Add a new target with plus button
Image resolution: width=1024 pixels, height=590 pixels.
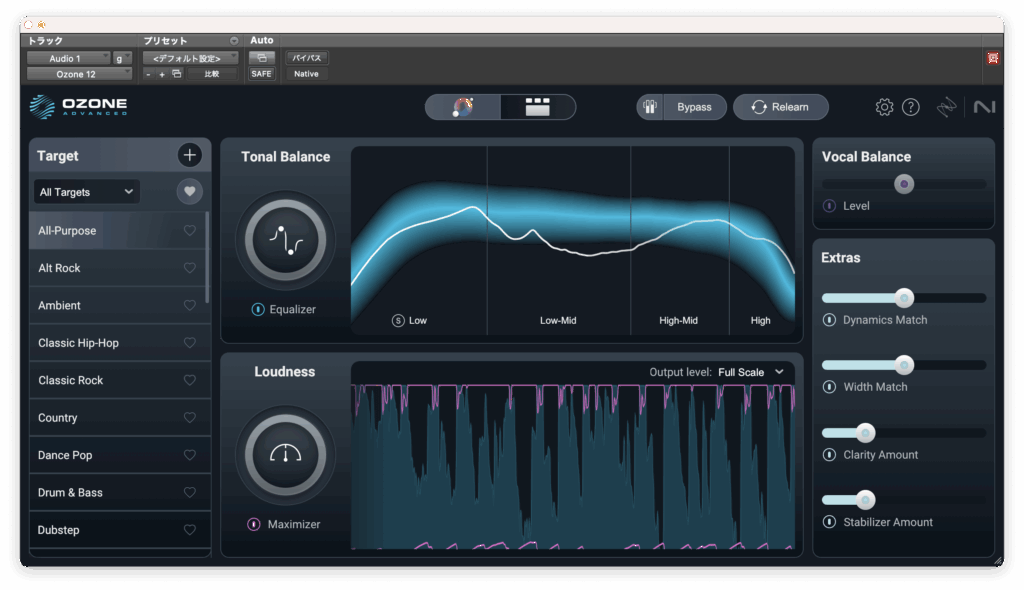(190, 155)
